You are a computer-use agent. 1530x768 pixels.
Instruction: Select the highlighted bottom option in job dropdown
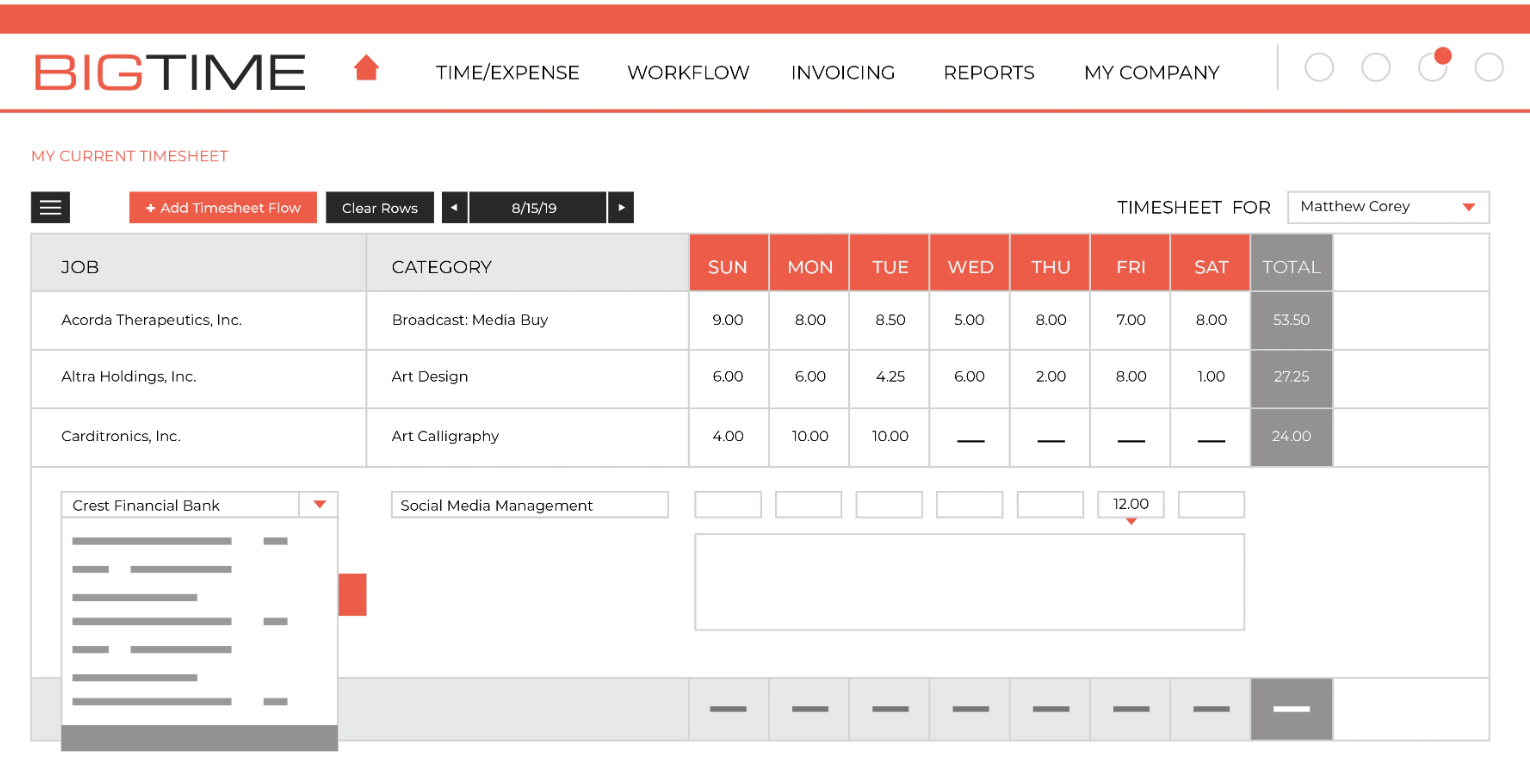200,738
